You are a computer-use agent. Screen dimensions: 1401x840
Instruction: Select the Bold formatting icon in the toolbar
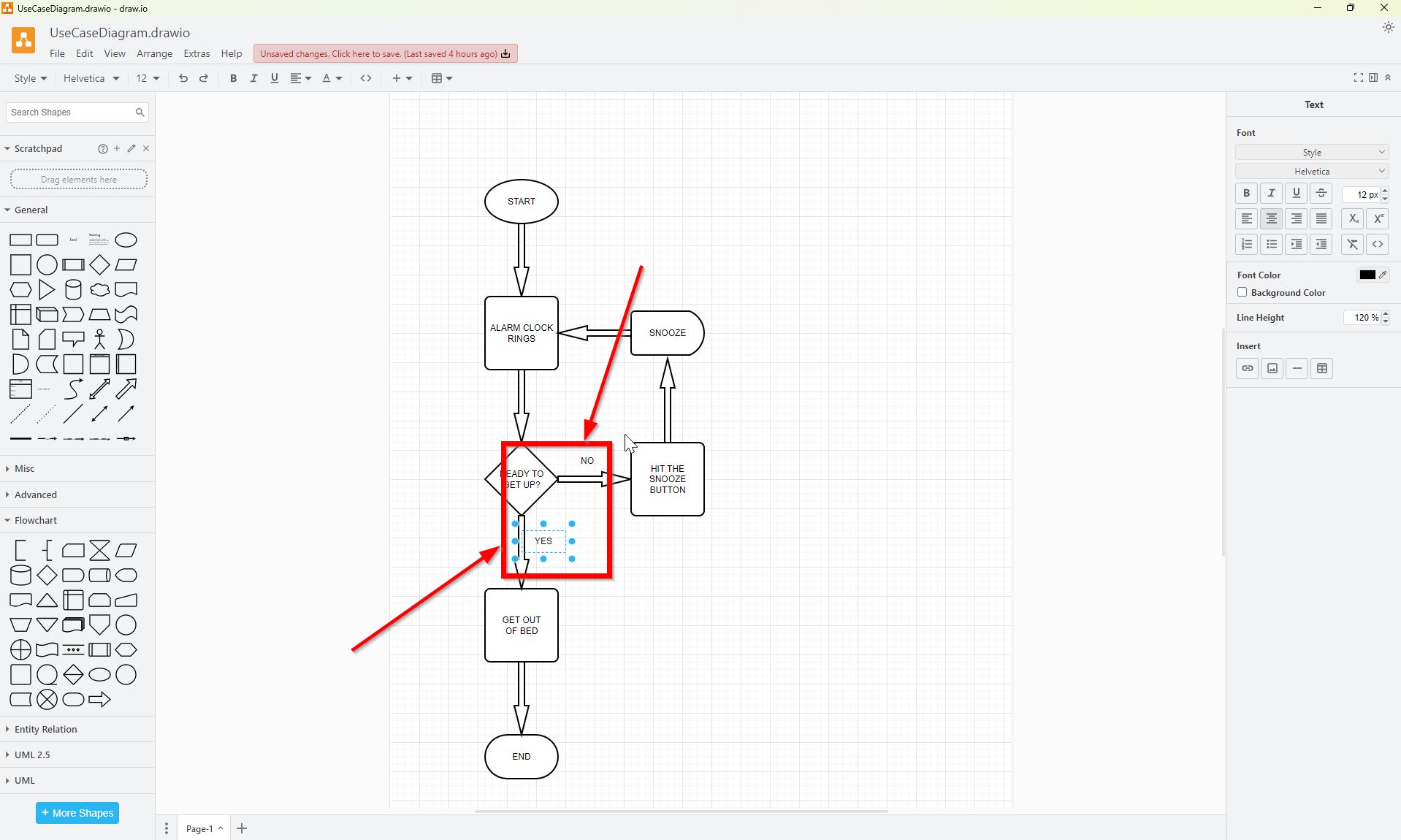pyautogui.click(x=233, y=78)
